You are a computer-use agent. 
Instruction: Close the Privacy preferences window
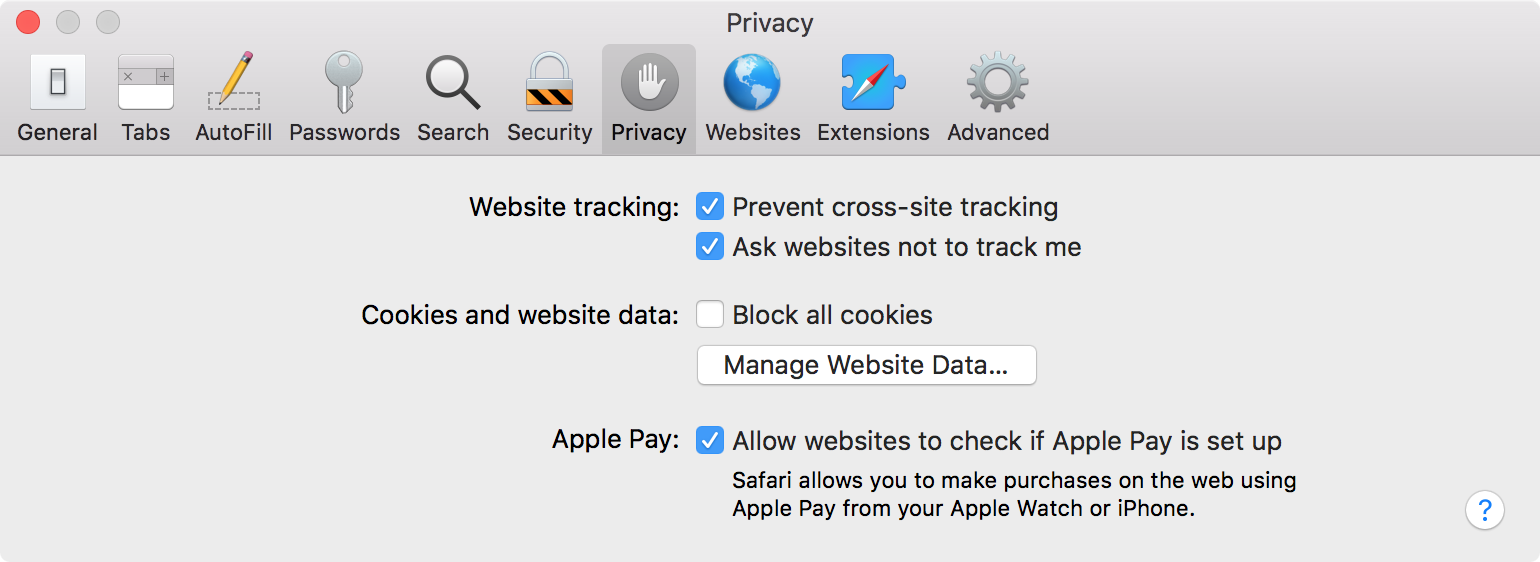(28, 22)
